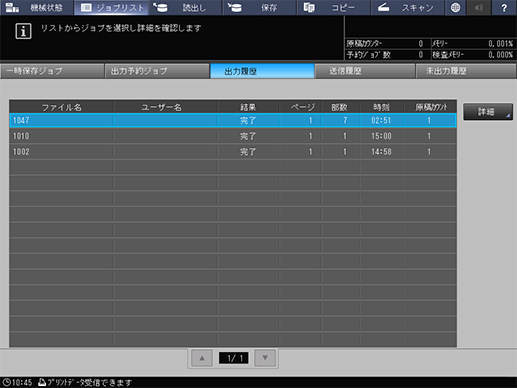Viewport: 517px width, 388px height.
Task: Click the ページ column header
Action: (x=303, y=107)
